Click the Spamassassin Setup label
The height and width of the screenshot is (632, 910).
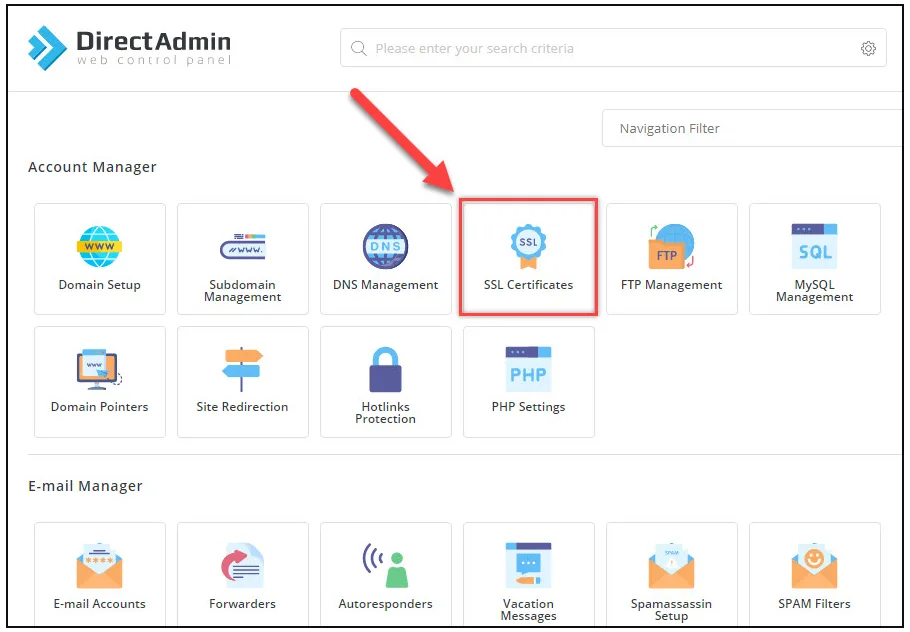coord(671,609)
